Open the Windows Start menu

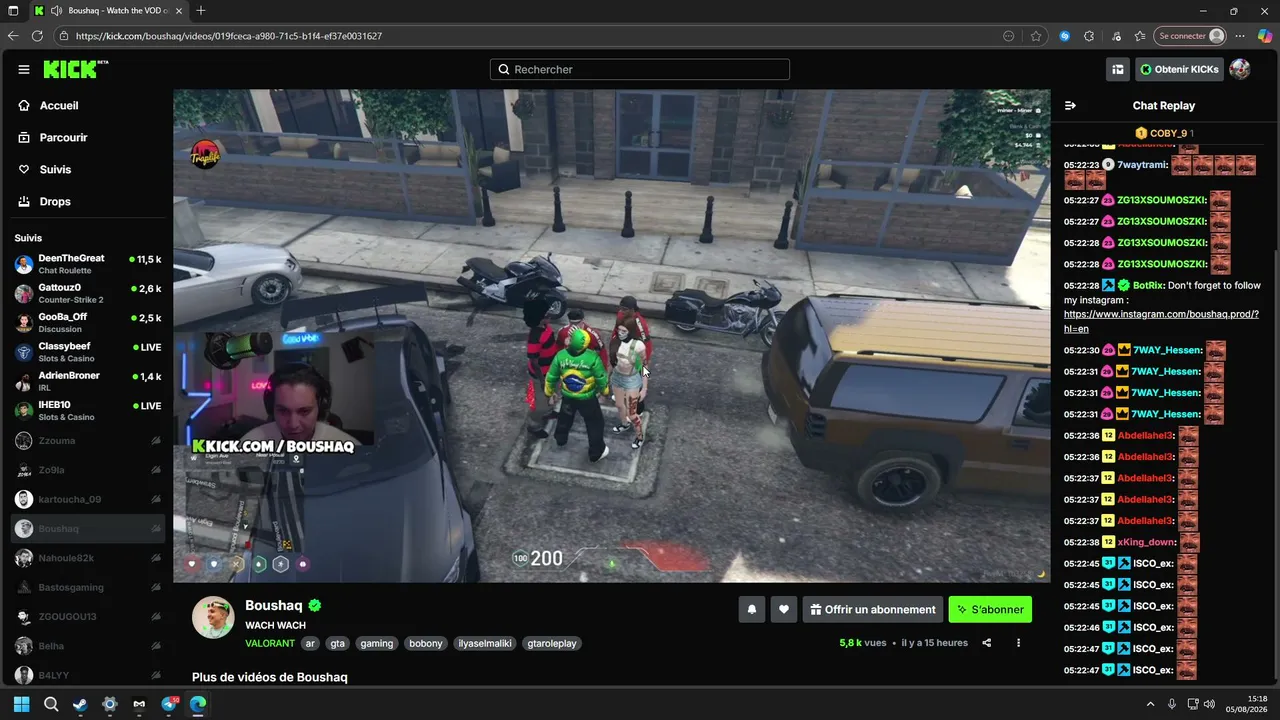click(x=22, y=704)
